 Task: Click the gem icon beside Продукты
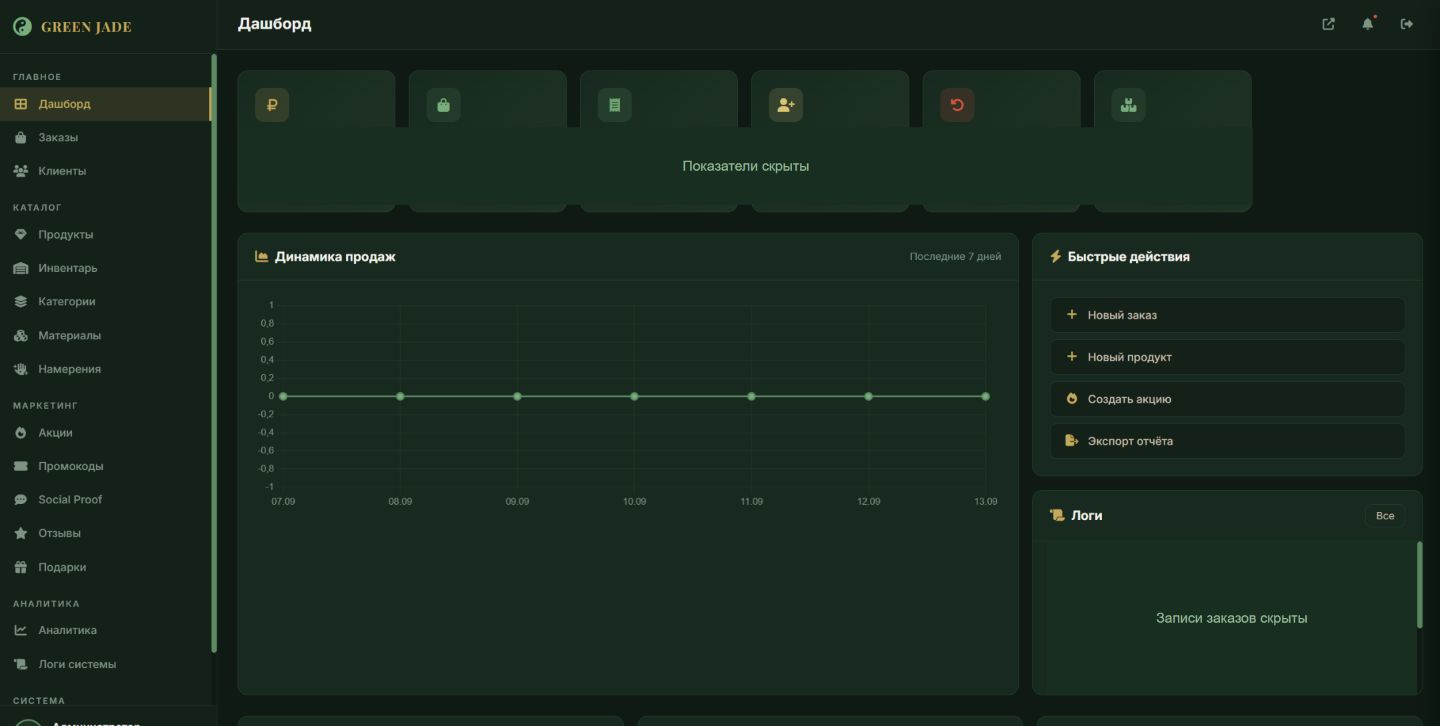tap(20, 235)
